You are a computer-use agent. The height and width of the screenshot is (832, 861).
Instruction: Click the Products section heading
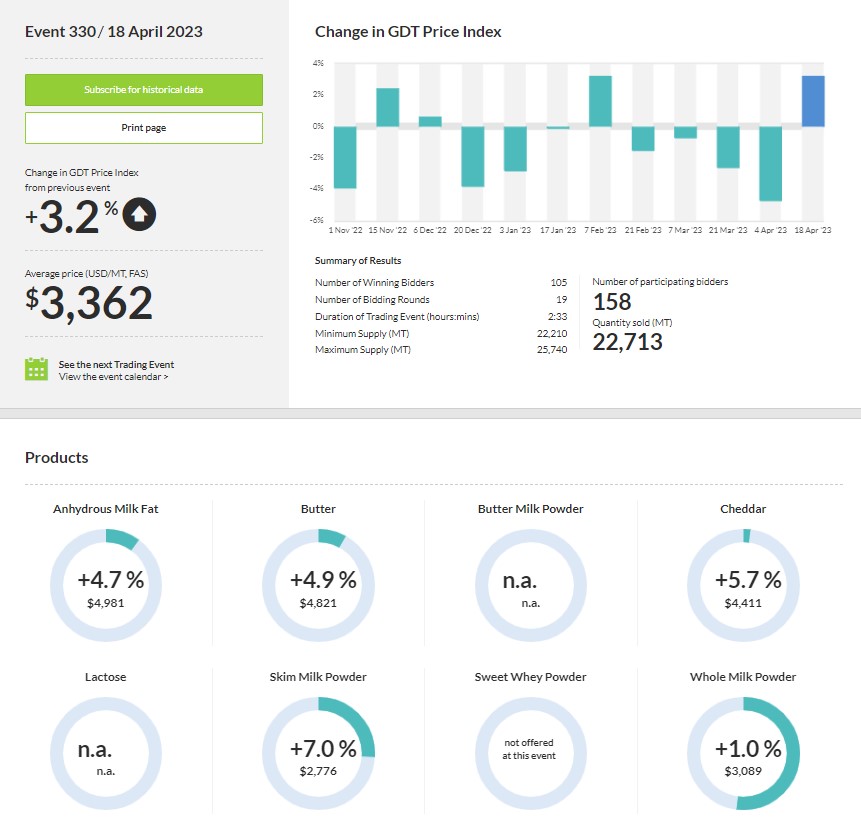57,457
